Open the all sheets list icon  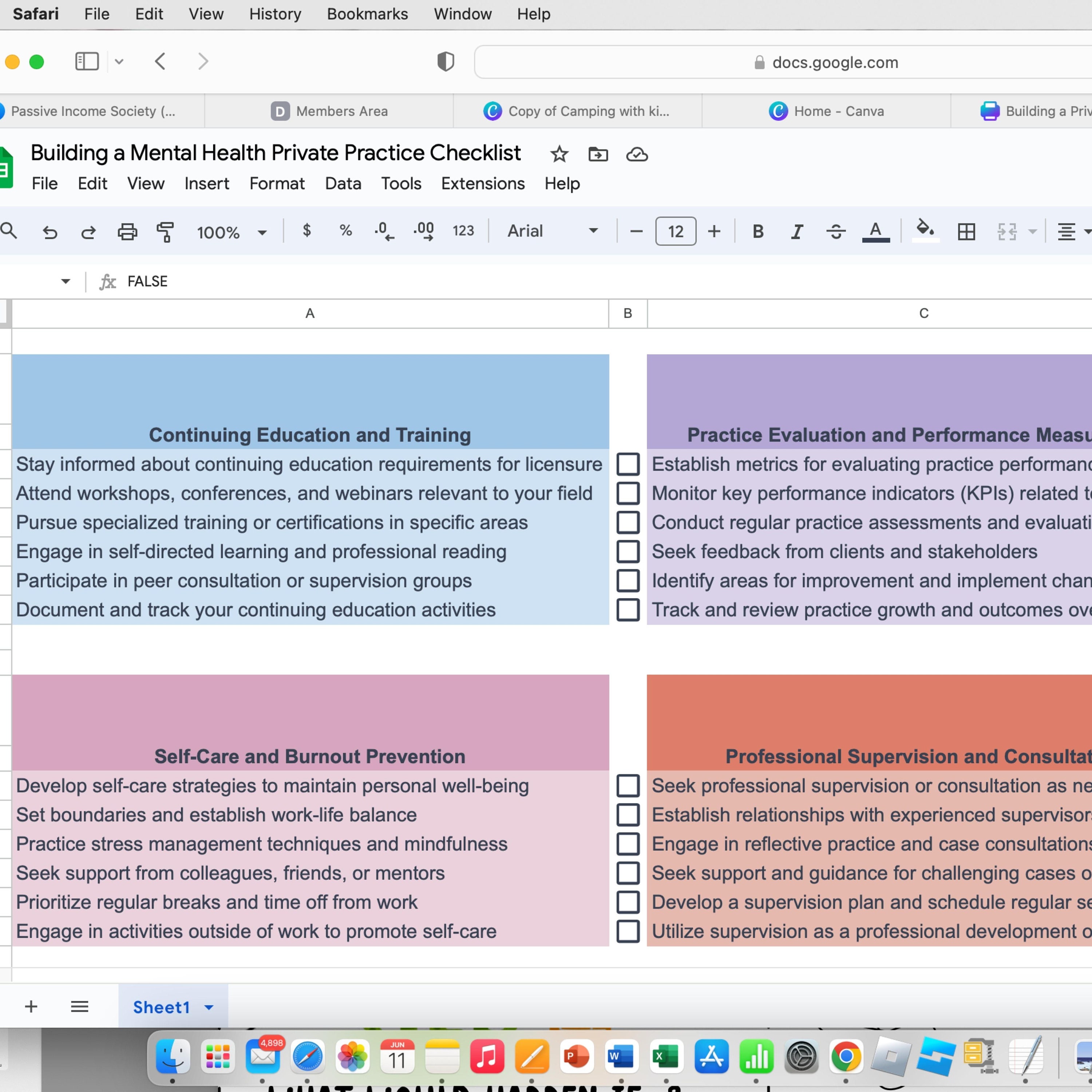tap(80, 1007)
